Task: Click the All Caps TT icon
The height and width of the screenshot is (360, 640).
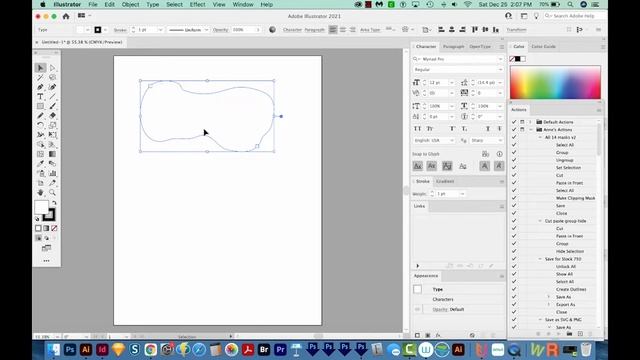Action: [417, 129]
